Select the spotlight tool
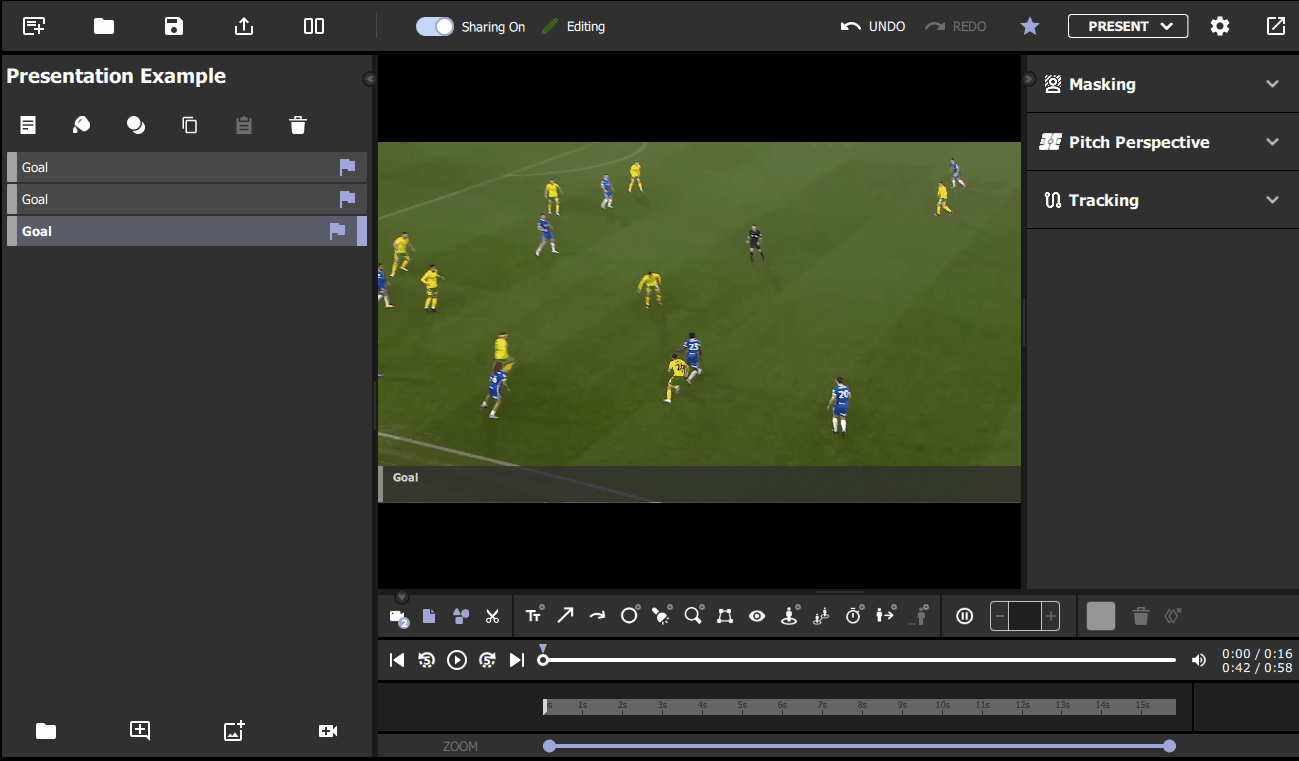Screen dimensions: 1299x761 point(662,615)
